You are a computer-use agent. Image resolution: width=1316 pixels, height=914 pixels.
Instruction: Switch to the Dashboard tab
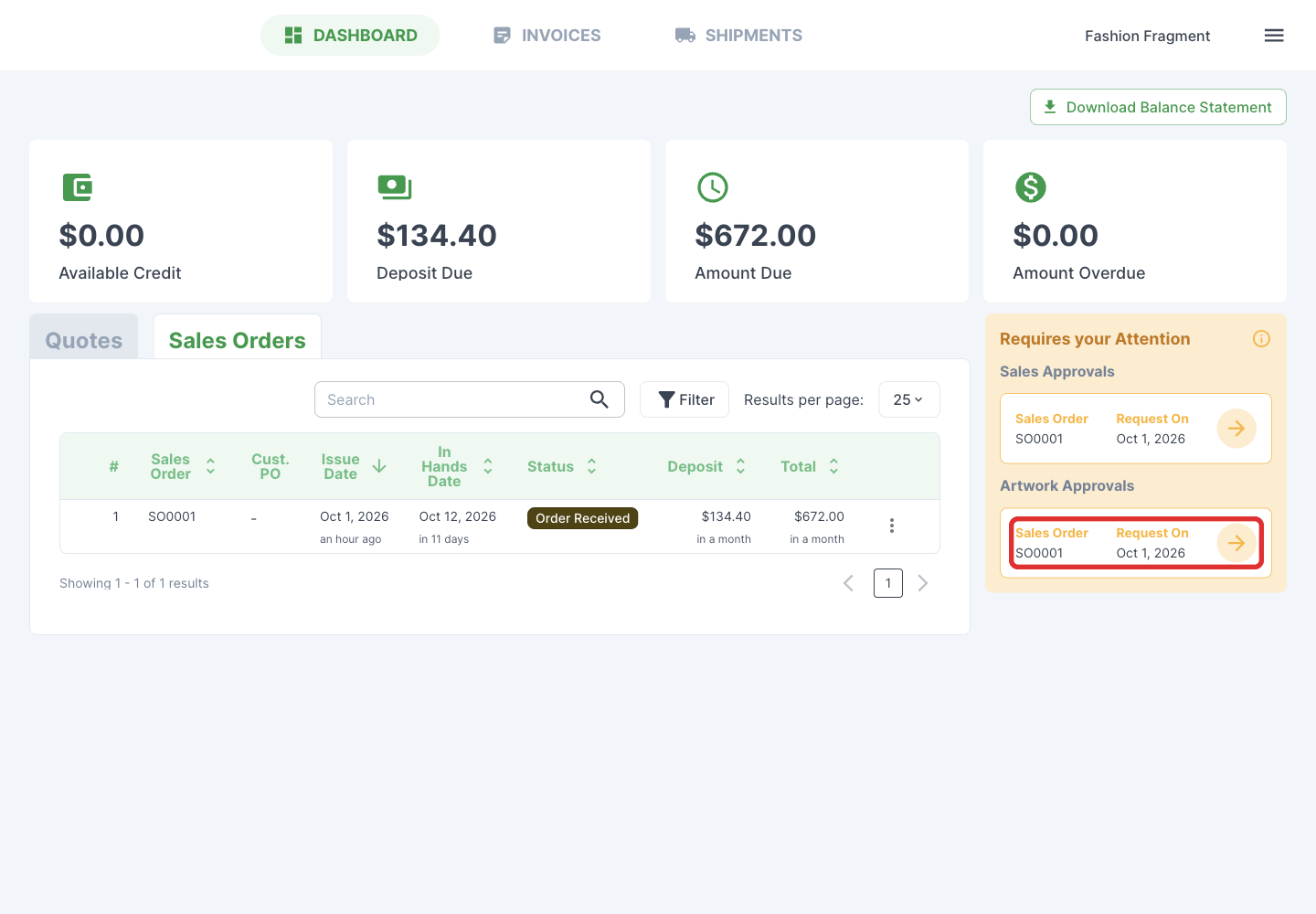click(350, 36)
